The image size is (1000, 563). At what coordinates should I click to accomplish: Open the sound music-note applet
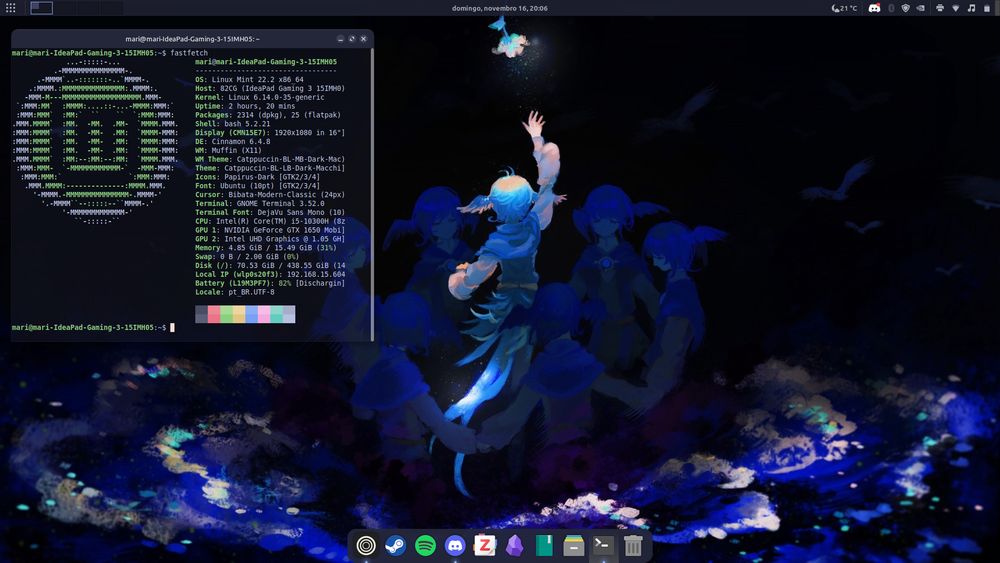coord(971,8)
